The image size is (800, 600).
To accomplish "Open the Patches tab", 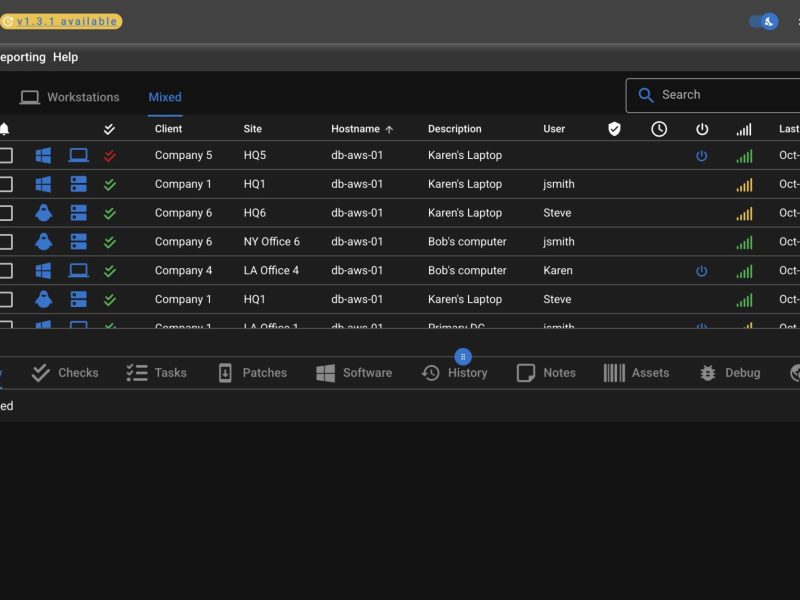I will tap(252, 373).
